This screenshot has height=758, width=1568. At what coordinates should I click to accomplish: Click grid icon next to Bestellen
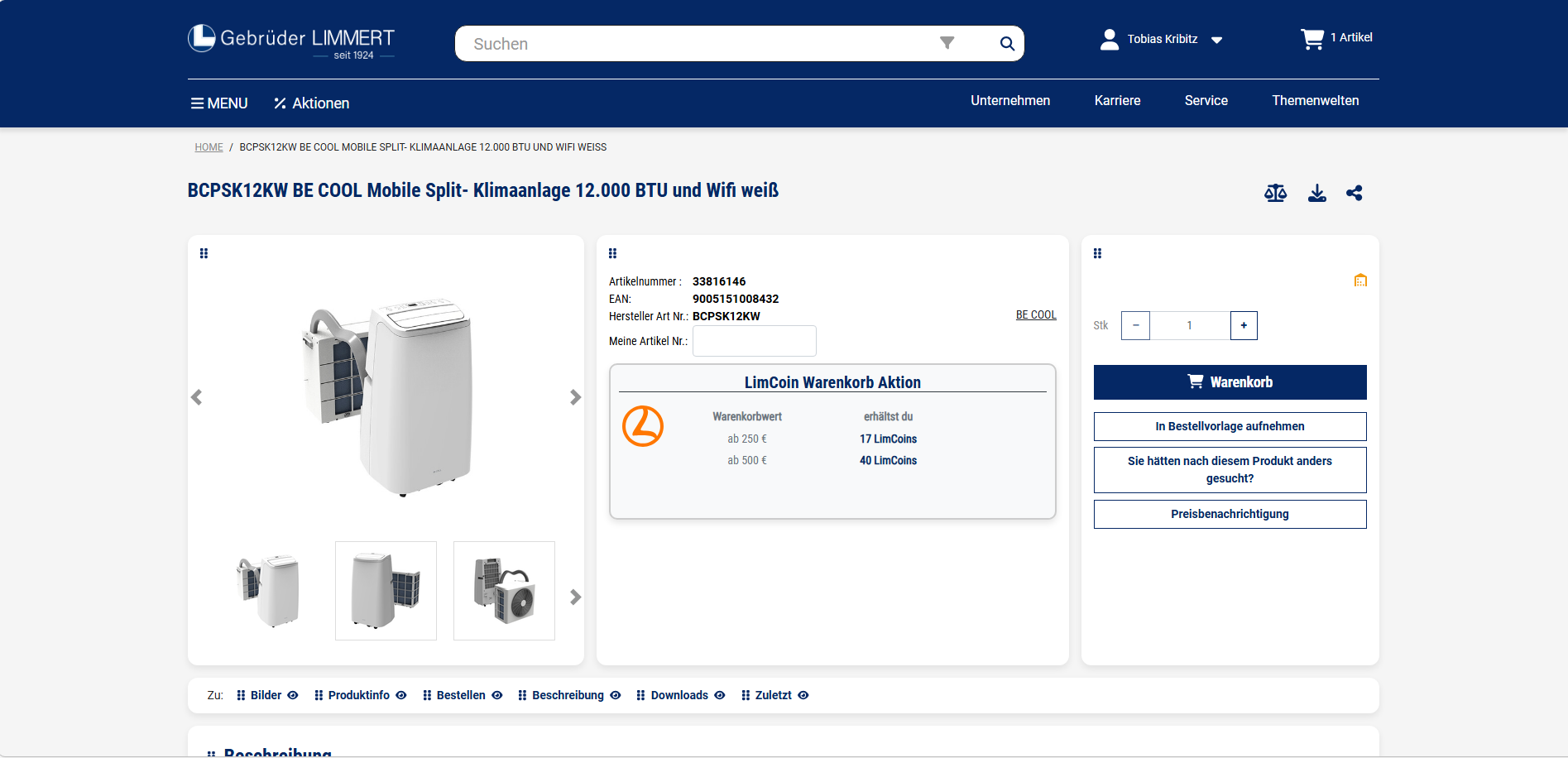click(427, 695)
